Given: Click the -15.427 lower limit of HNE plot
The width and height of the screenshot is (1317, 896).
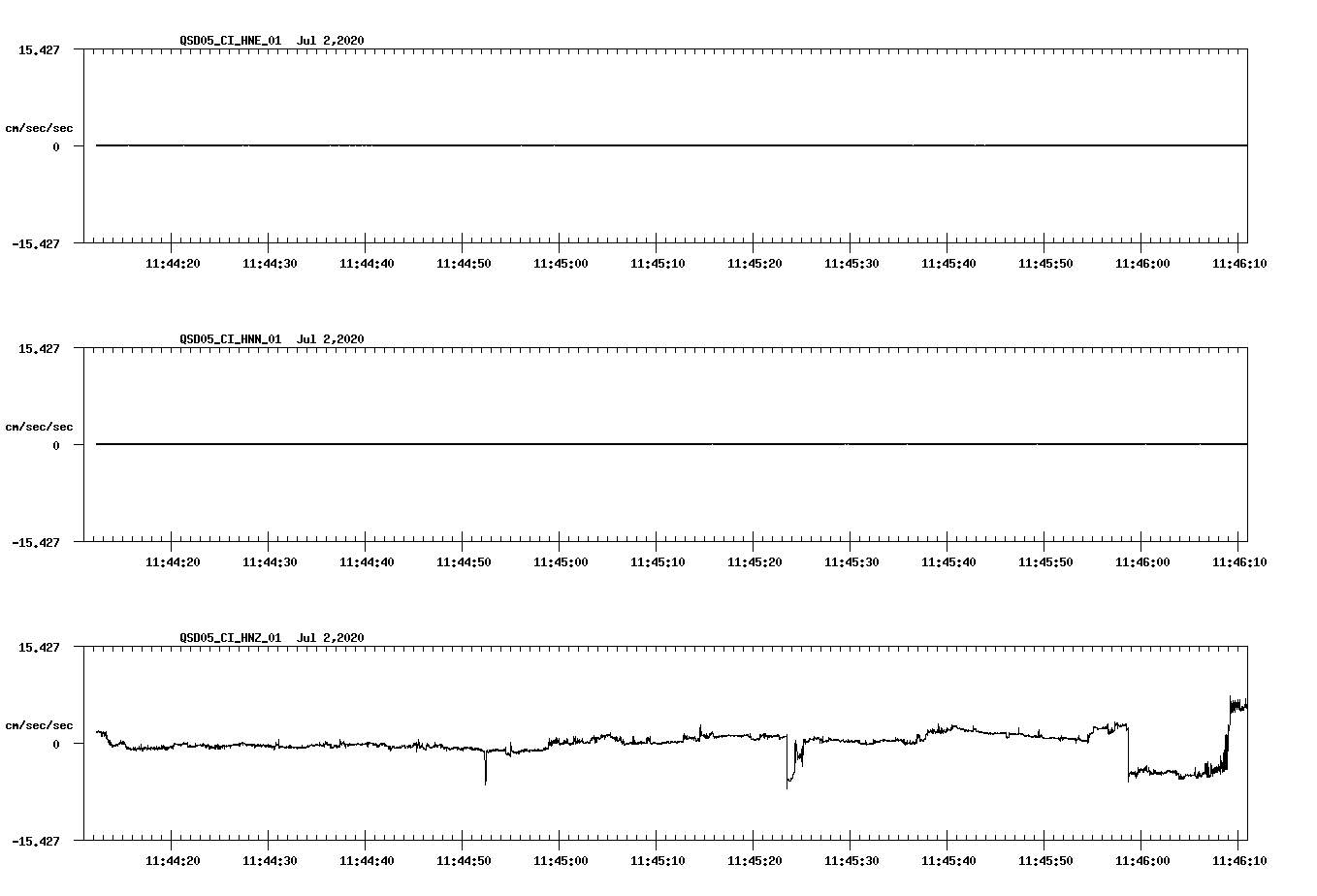Looking at the screenshot, I should coord(35,243).
